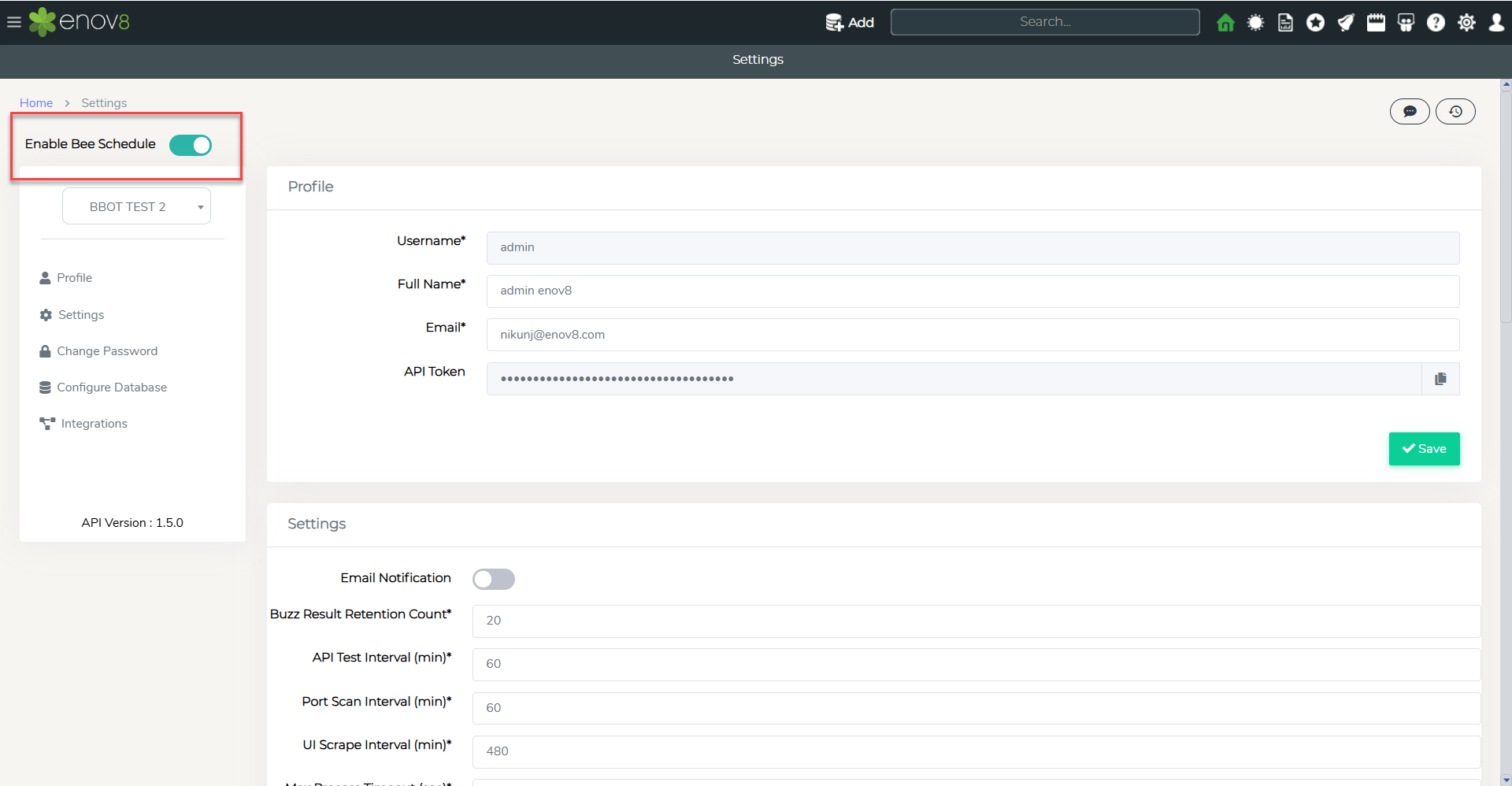Open the comments speech bubble button

tap(1410, 112)
